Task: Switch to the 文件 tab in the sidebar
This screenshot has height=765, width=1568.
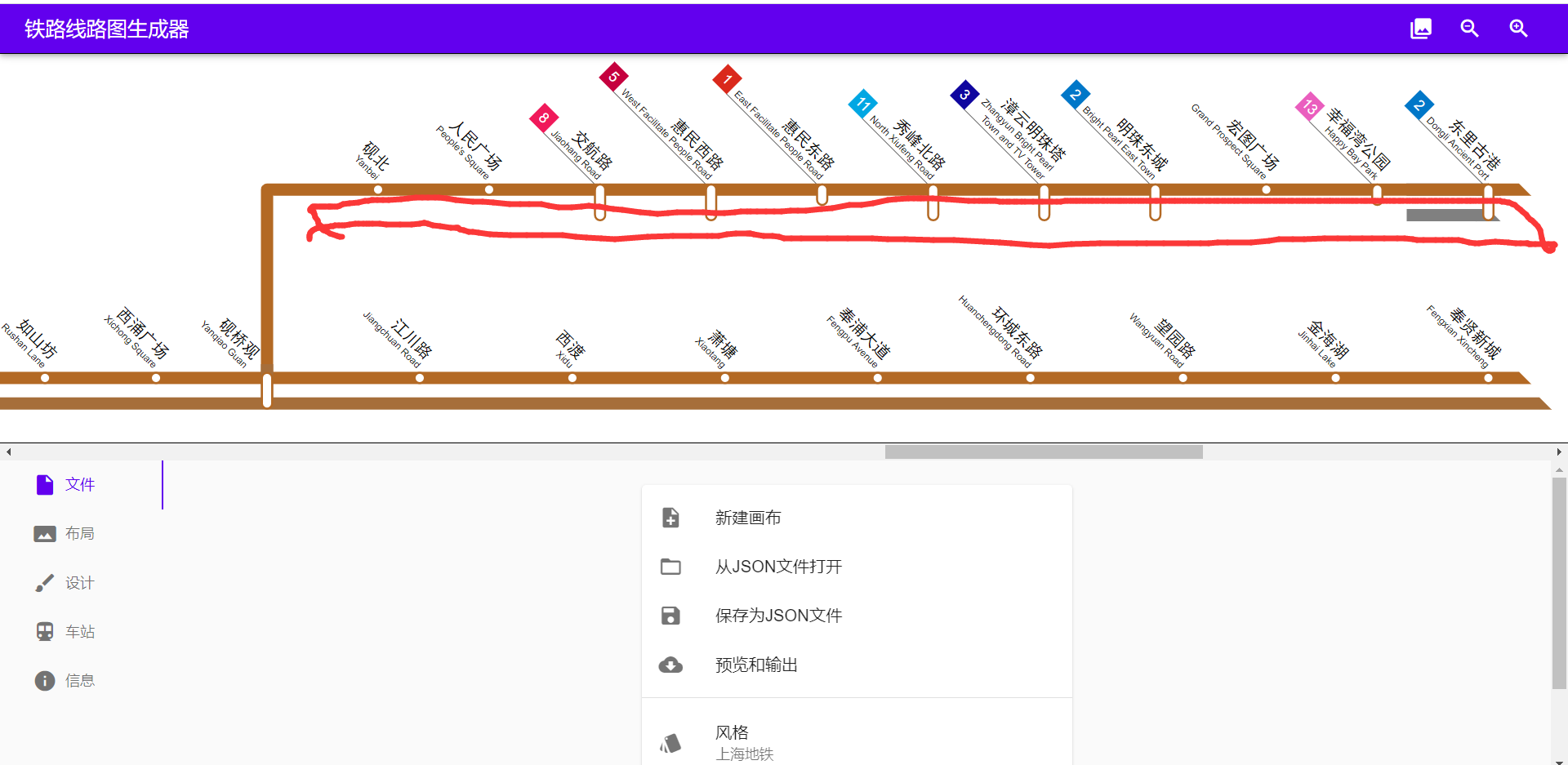Action: point(80,484)
